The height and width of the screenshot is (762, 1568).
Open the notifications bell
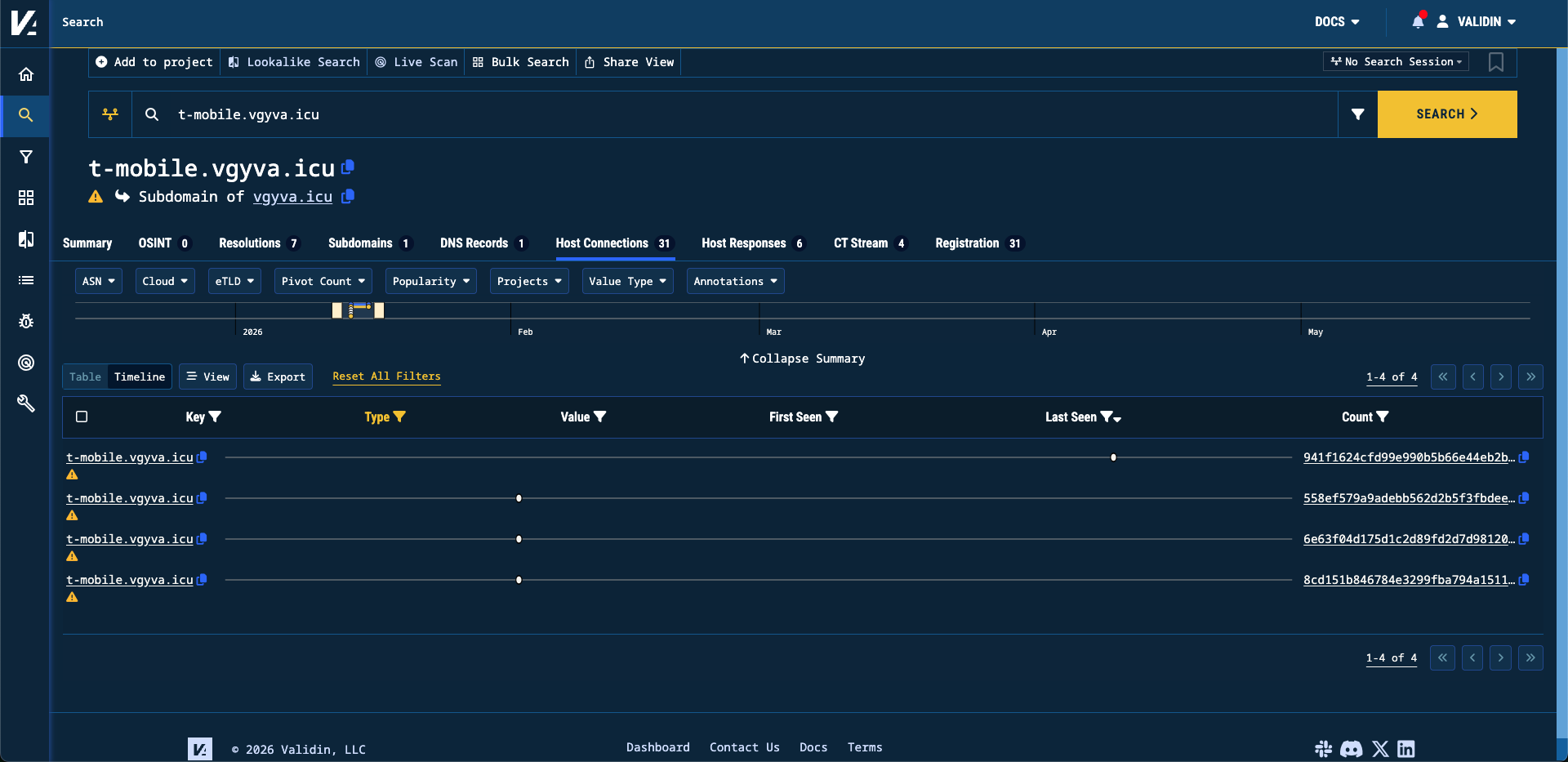(1418, 22)
